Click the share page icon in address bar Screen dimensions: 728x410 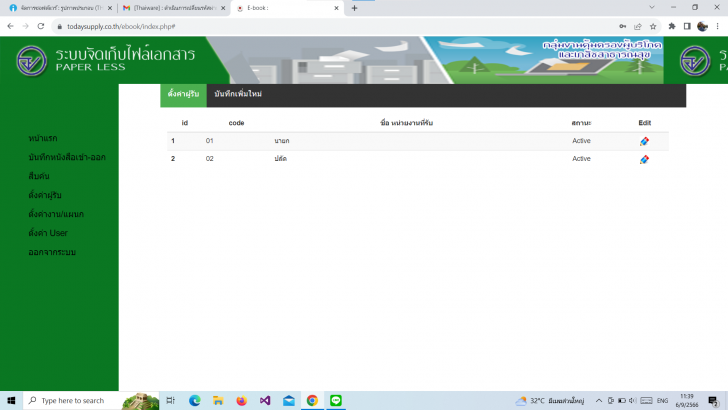click(637, 26)
